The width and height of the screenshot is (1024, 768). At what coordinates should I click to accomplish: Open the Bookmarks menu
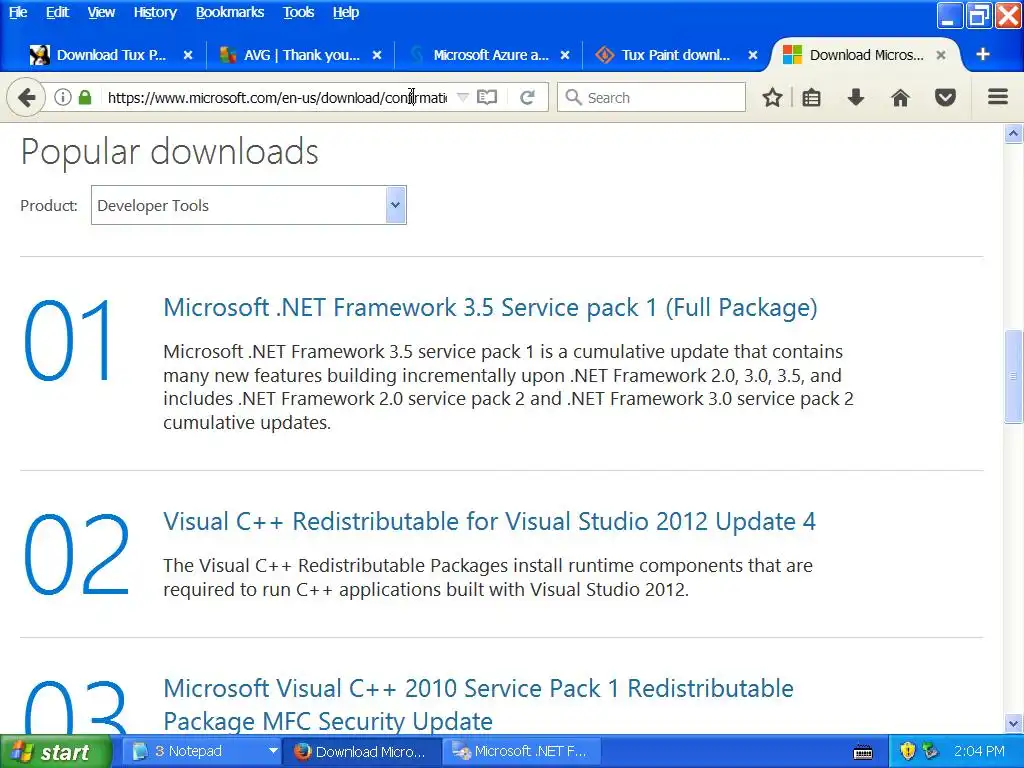click(x=230, y=12)
